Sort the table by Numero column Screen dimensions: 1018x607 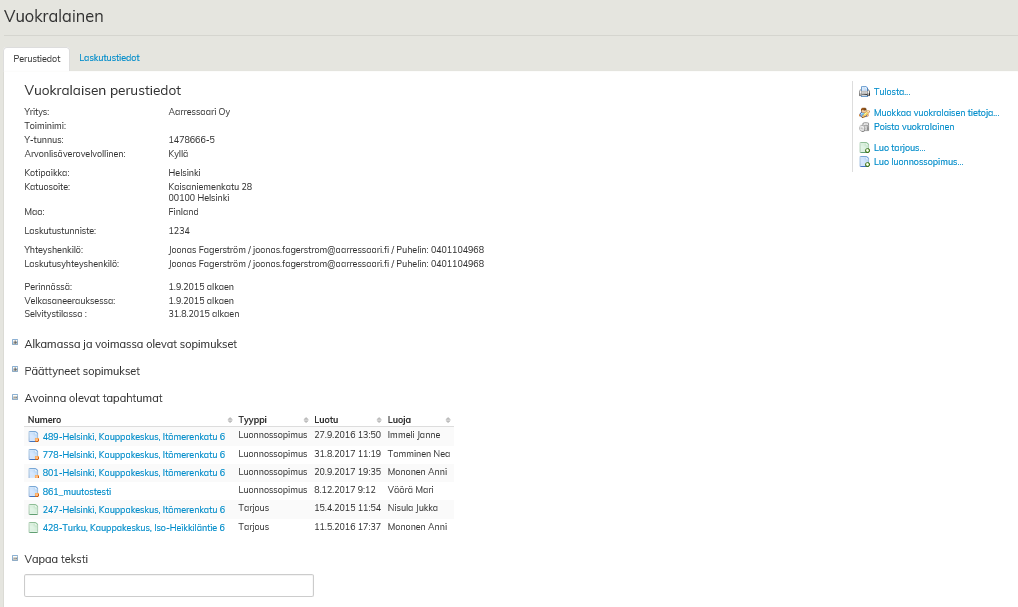coord(45,420)
